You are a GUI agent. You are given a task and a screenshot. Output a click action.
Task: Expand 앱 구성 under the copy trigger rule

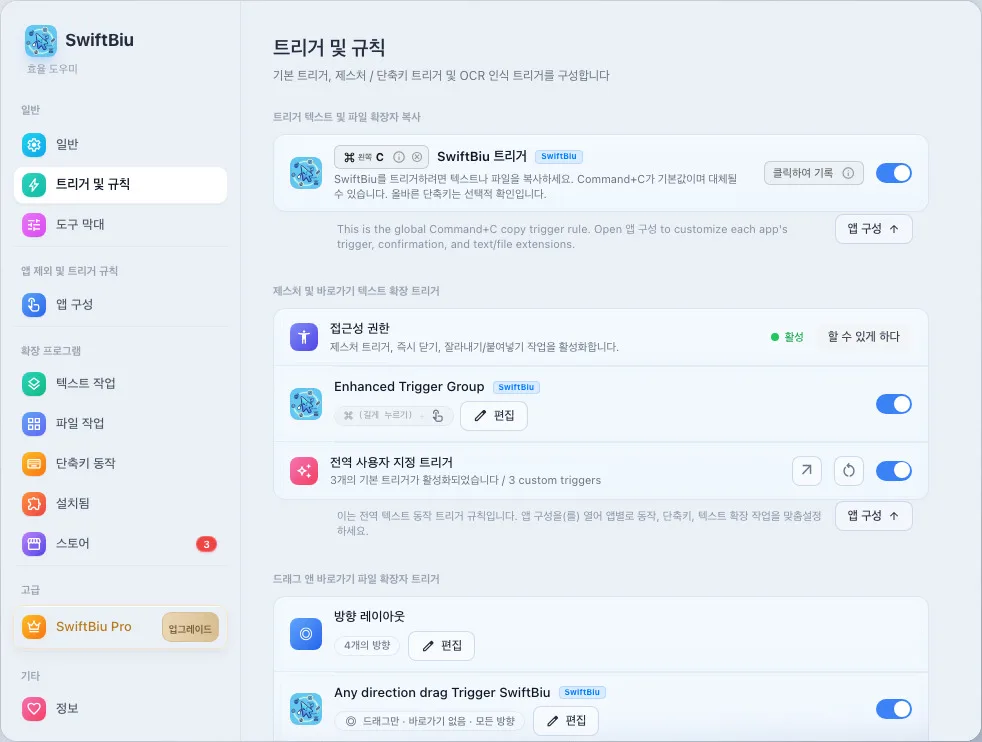click(874, 229)
